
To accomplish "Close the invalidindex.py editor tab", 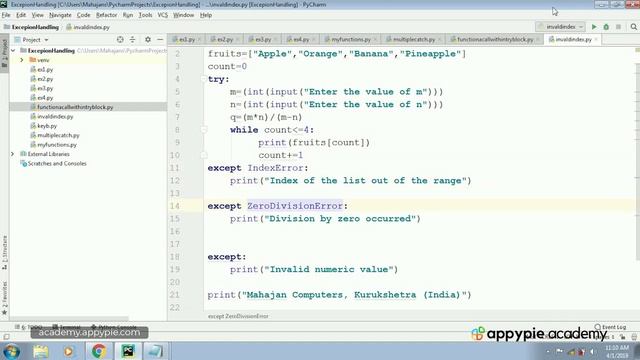I will coord(596,40).
